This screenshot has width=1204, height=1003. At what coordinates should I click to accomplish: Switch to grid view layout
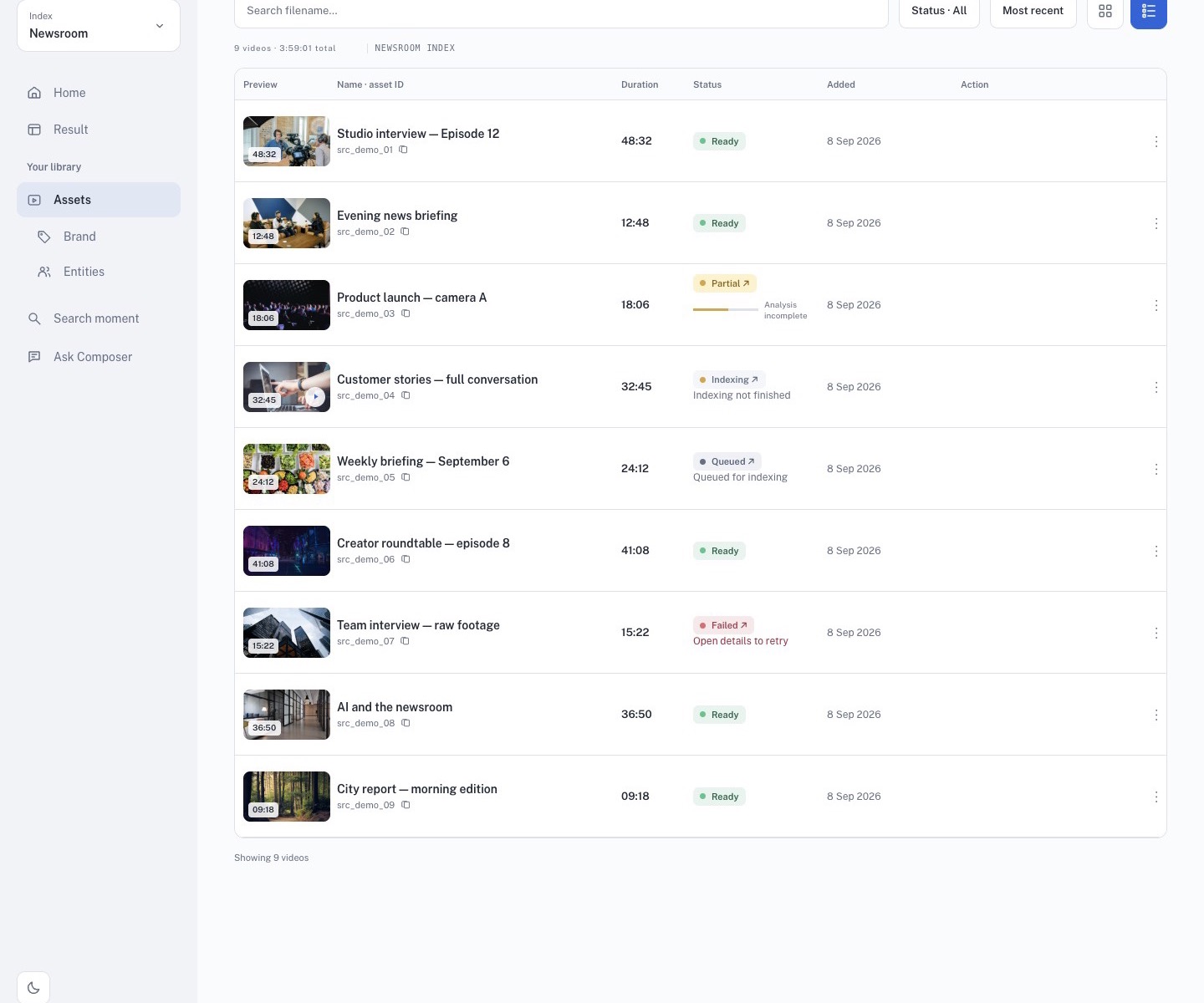(1105, 11)
